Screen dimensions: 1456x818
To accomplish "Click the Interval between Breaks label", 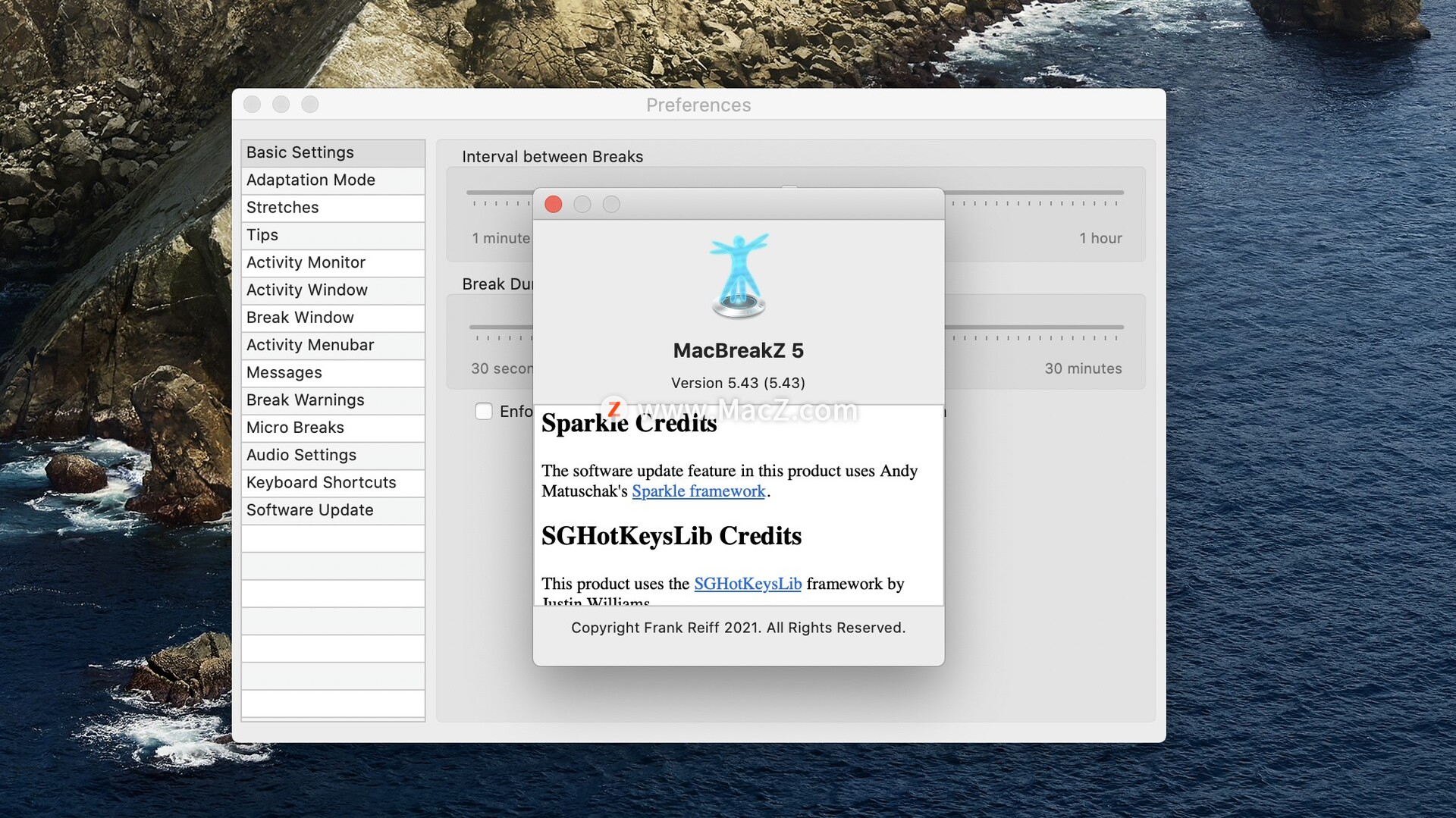I will pyautogui.click(x=553, y=157).
